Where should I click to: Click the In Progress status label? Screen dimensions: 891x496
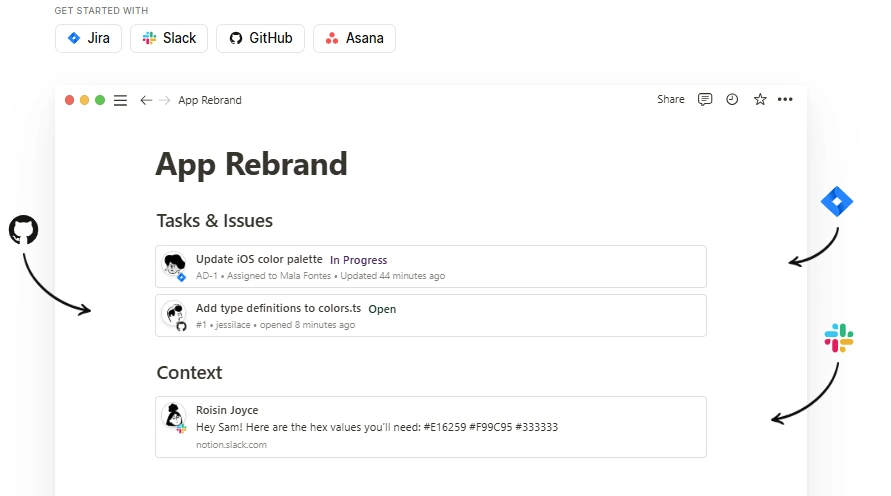click(x=359, y=260)
